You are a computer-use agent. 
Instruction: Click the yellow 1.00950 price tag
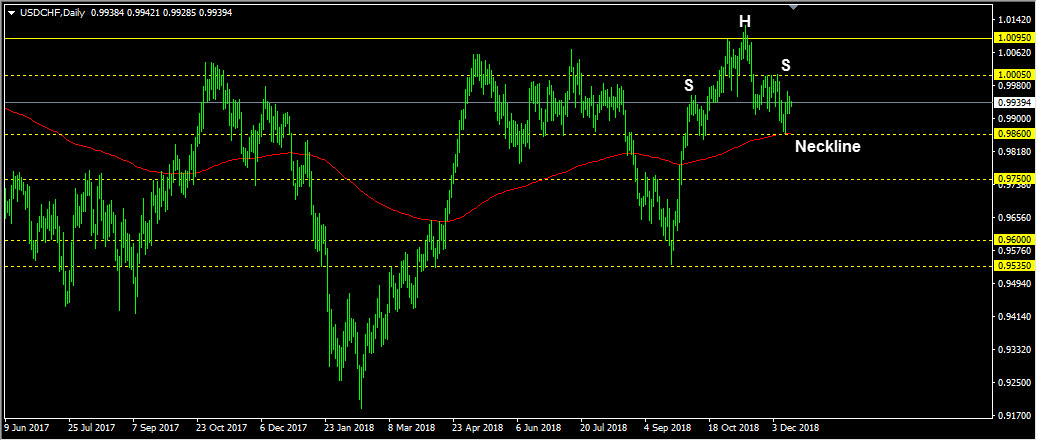pos(1013,38)
